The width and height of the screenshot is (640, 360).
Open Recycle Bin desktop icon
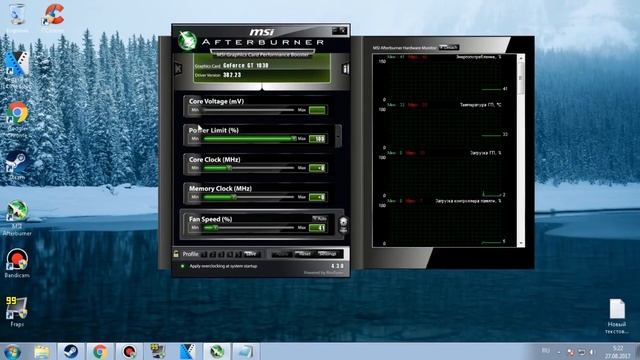[x=17, y=18]
